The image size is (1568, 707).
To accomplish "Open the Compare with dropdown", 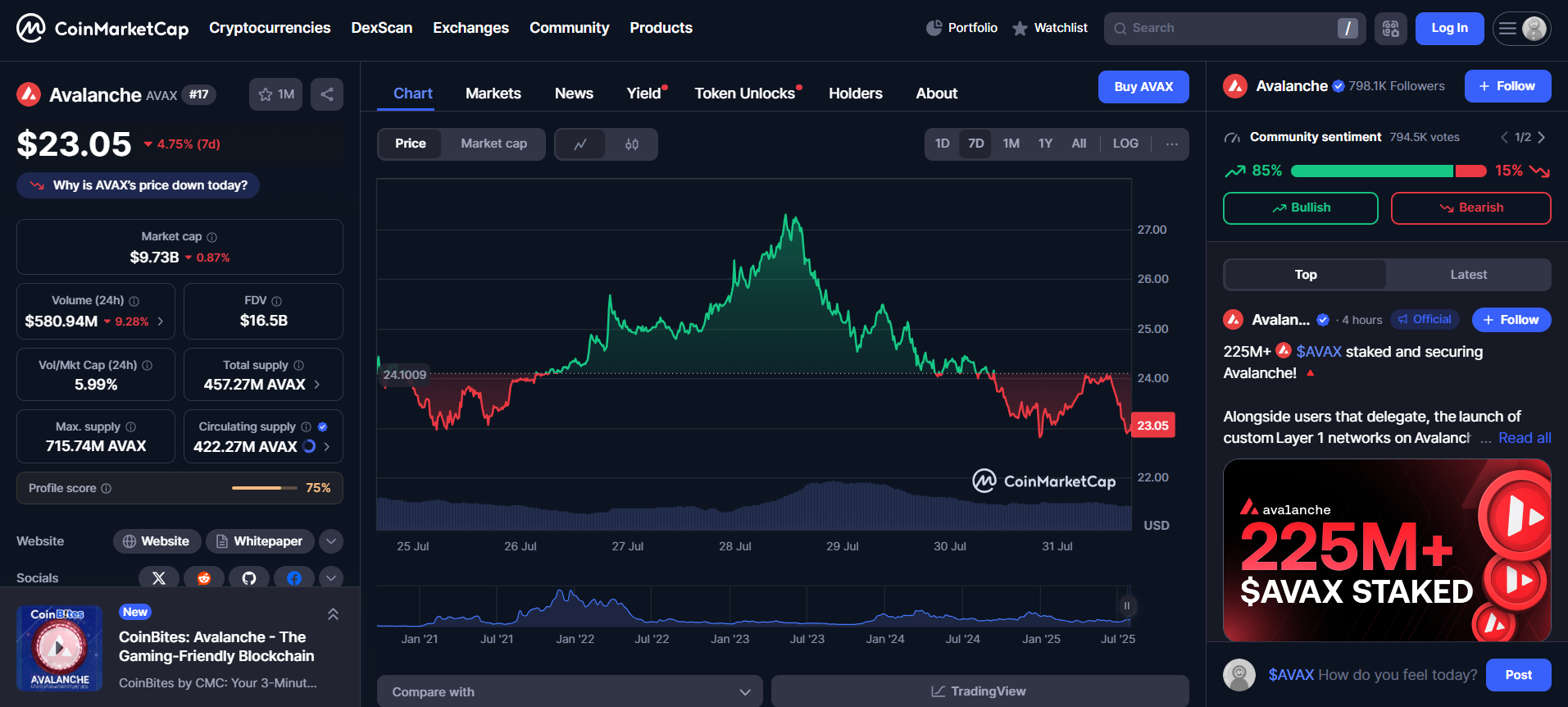I will click(570, 691).
